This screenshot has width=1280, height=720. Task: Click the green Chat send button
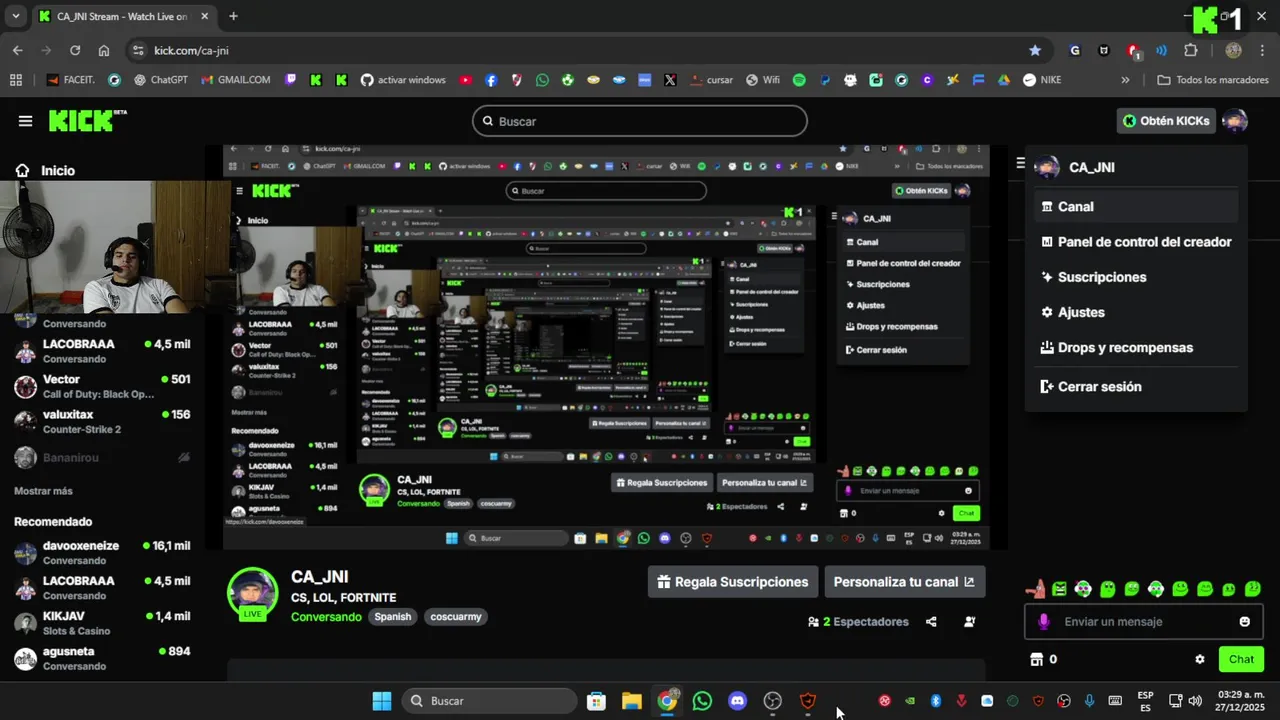coord(1241,659)
